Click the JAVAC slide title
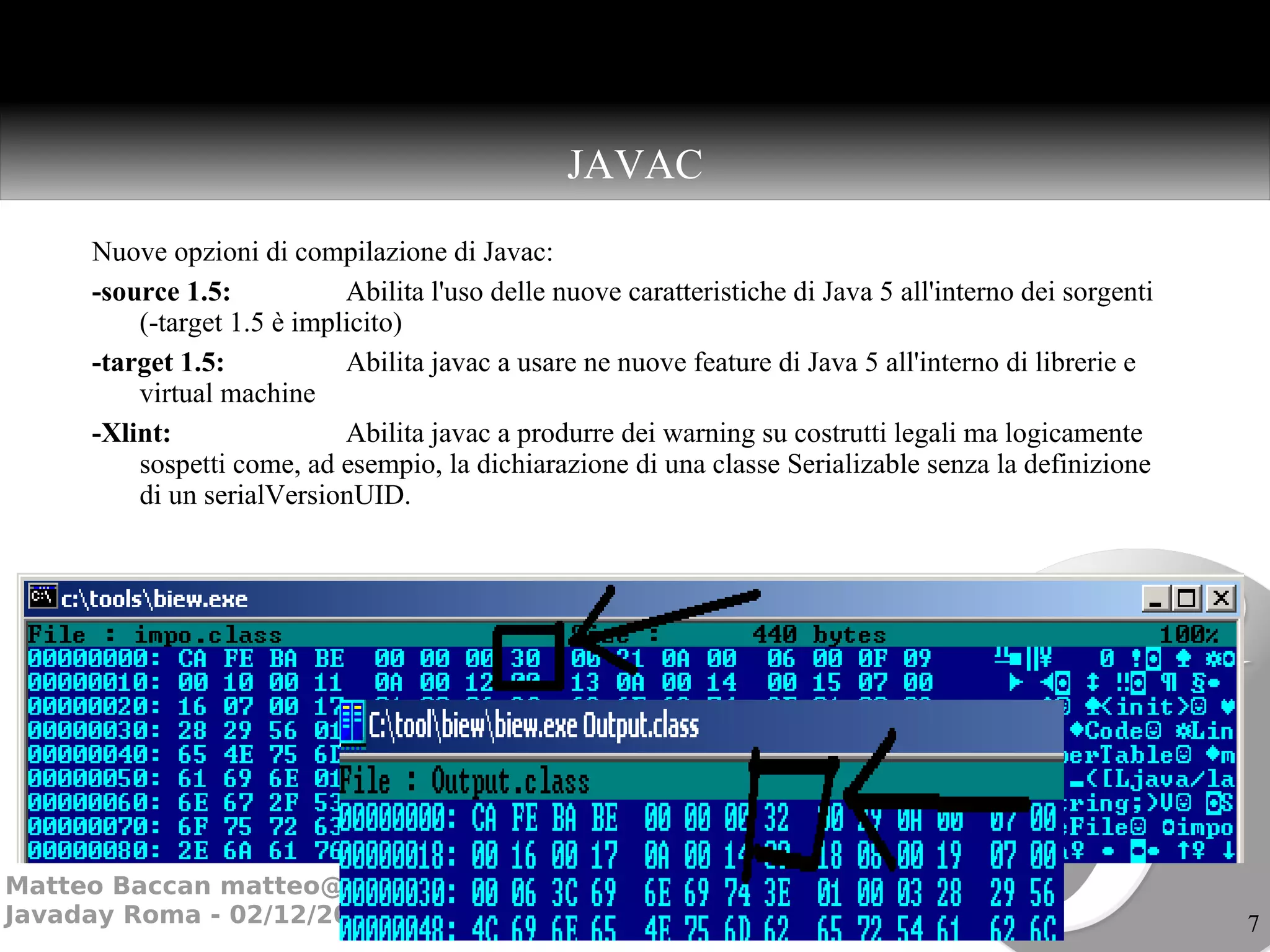The height and width of the screenshot is (952, 1270). click(x=635, y=165)
